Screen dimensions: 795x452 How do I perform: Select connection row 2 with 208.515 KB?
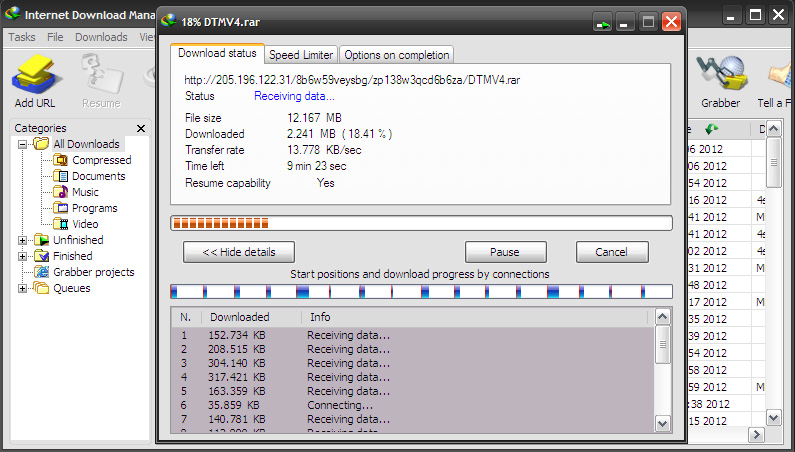(413, 350)
